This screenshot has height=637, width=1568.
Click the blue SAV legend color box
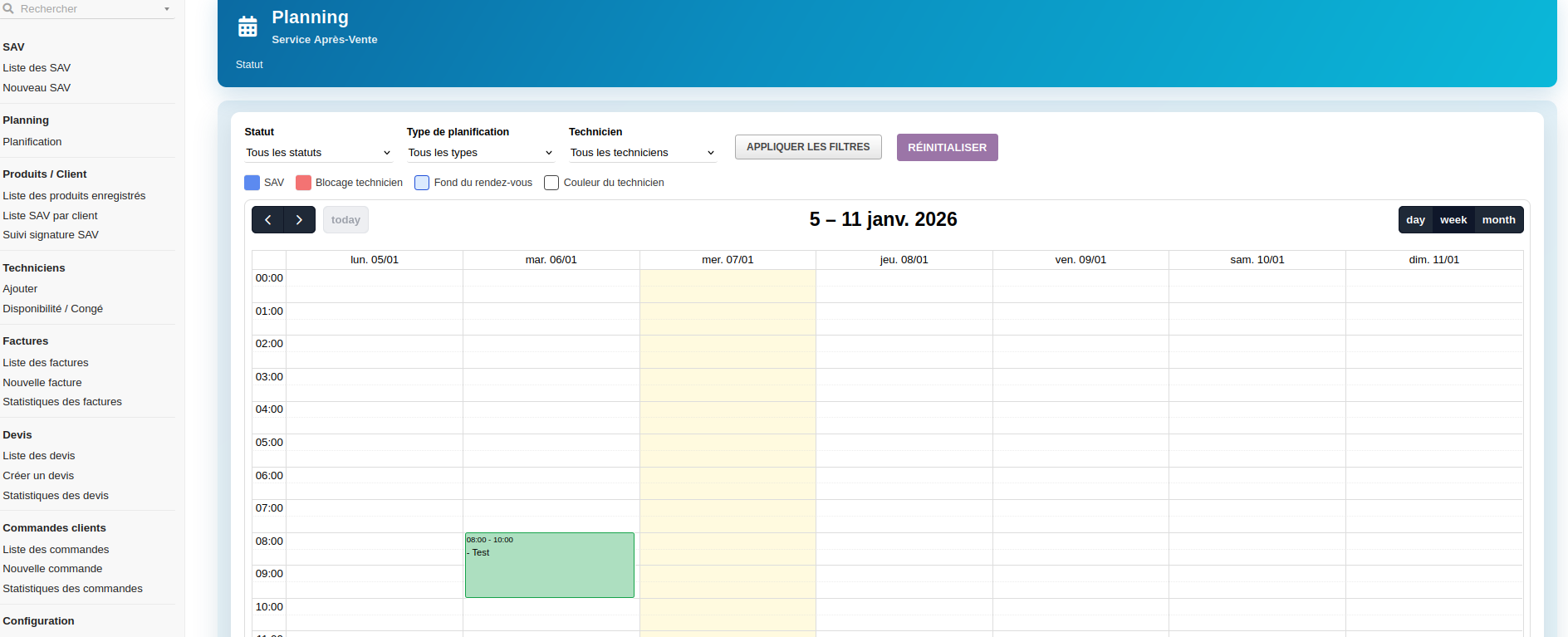252,183
